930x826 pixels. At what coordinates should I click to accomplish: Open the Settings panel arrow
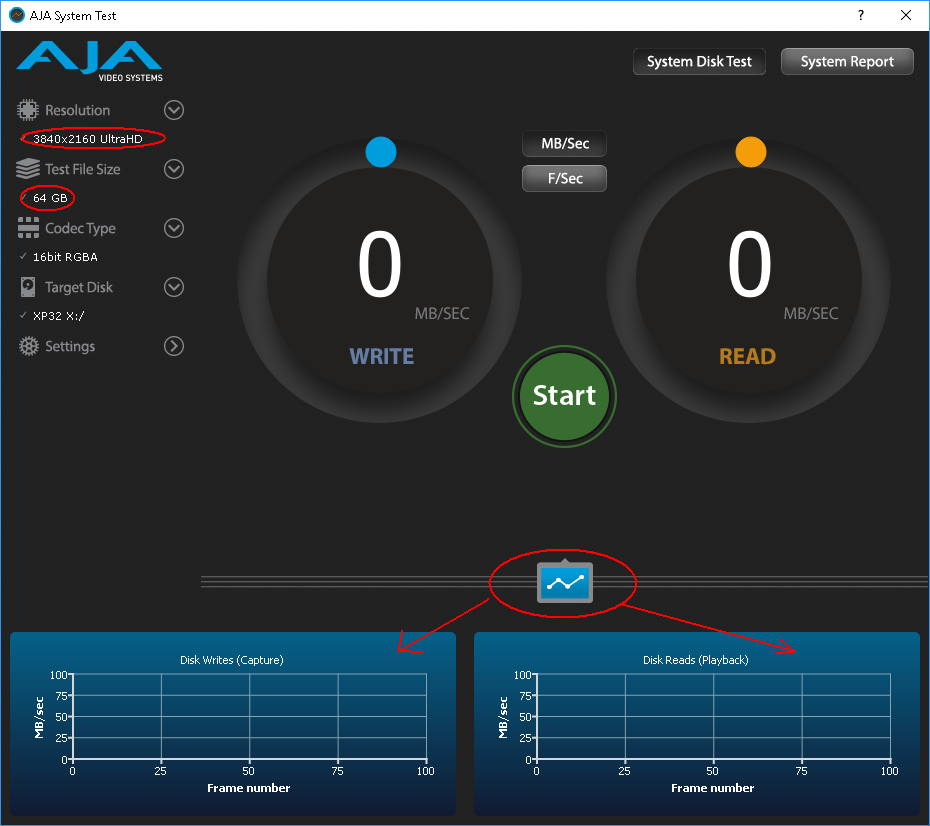click(174, 346)
